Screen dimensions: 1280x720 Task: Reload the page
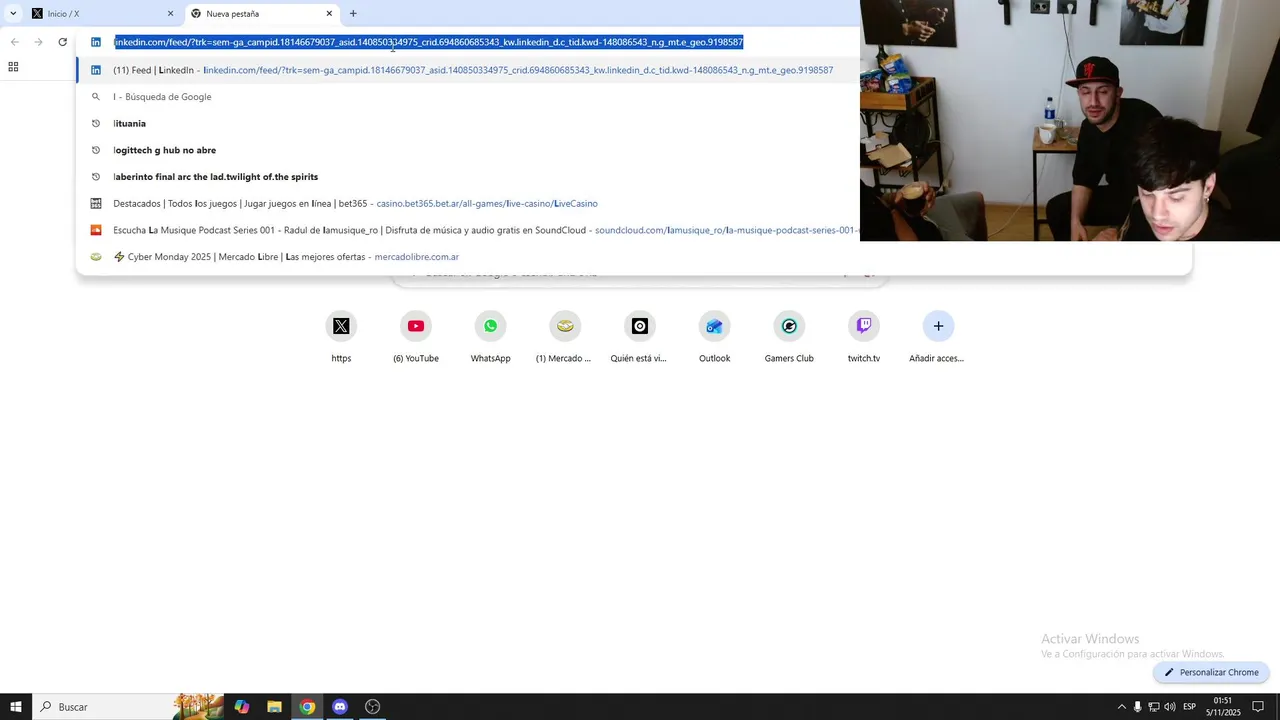(x=62, y=42)
